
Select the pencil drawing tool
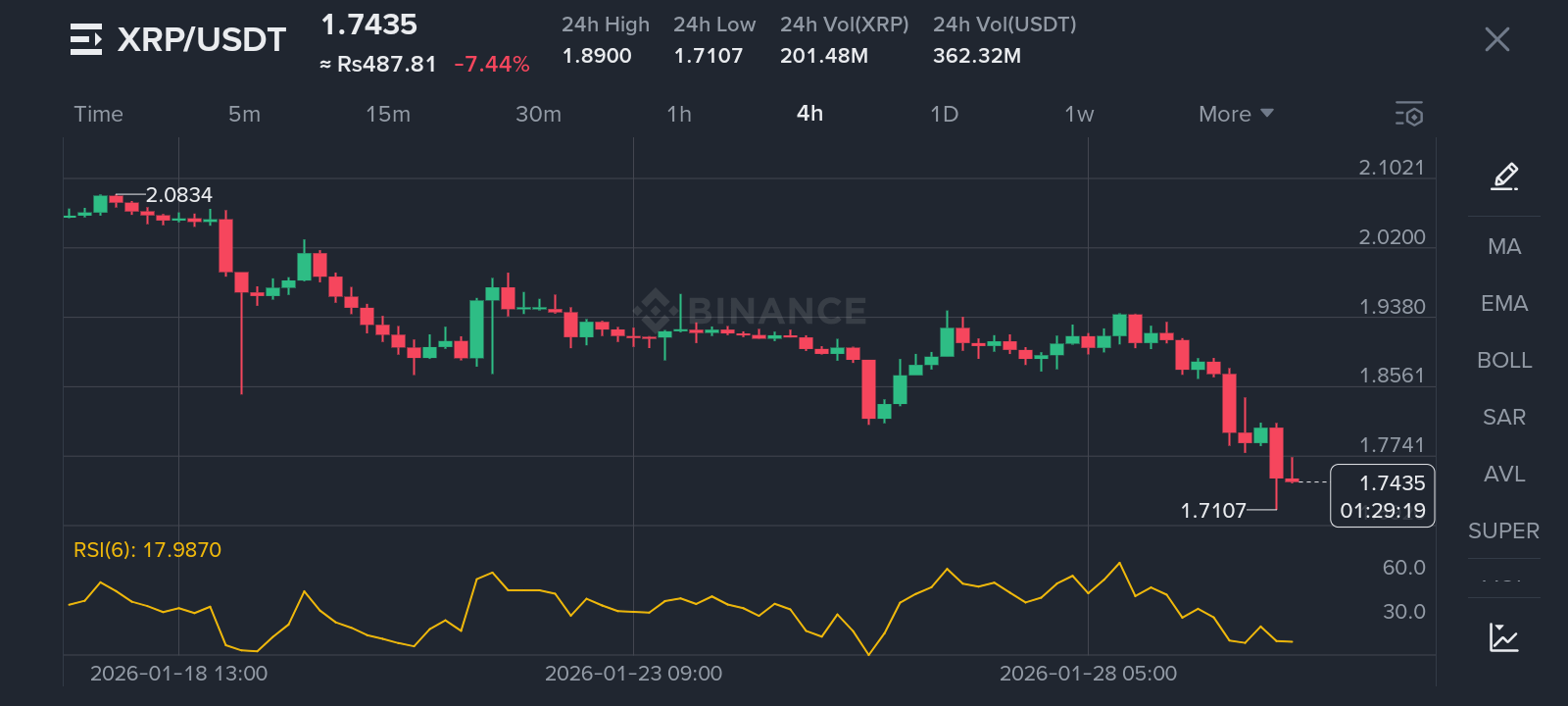[x=1504, y=176]
